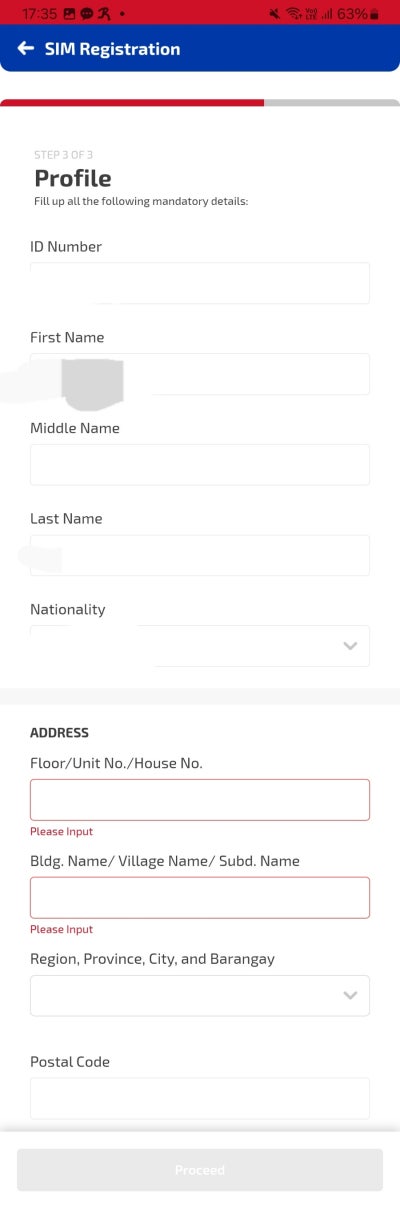This screenshot has height=1208, width=400.
Task: Tap the mute icon in status bar
Action: click(x=275, y=14)
